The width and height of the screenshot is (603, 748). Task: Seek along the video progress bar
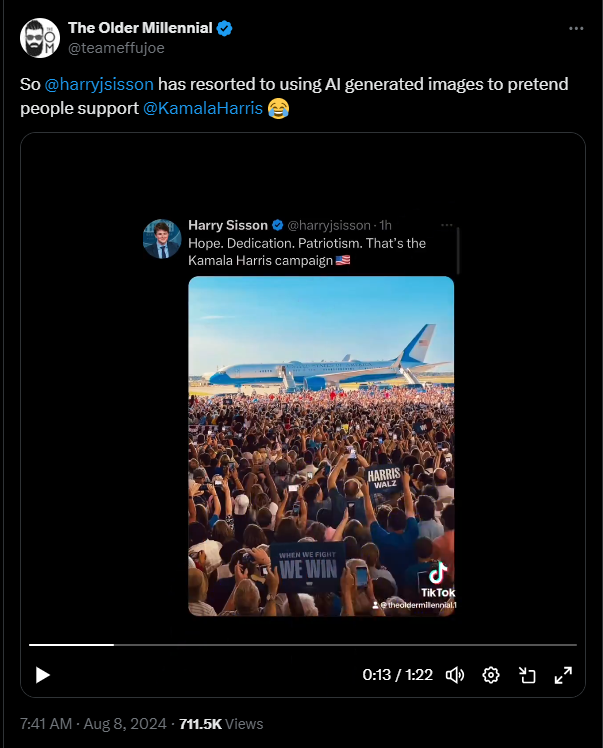(302, 645)
